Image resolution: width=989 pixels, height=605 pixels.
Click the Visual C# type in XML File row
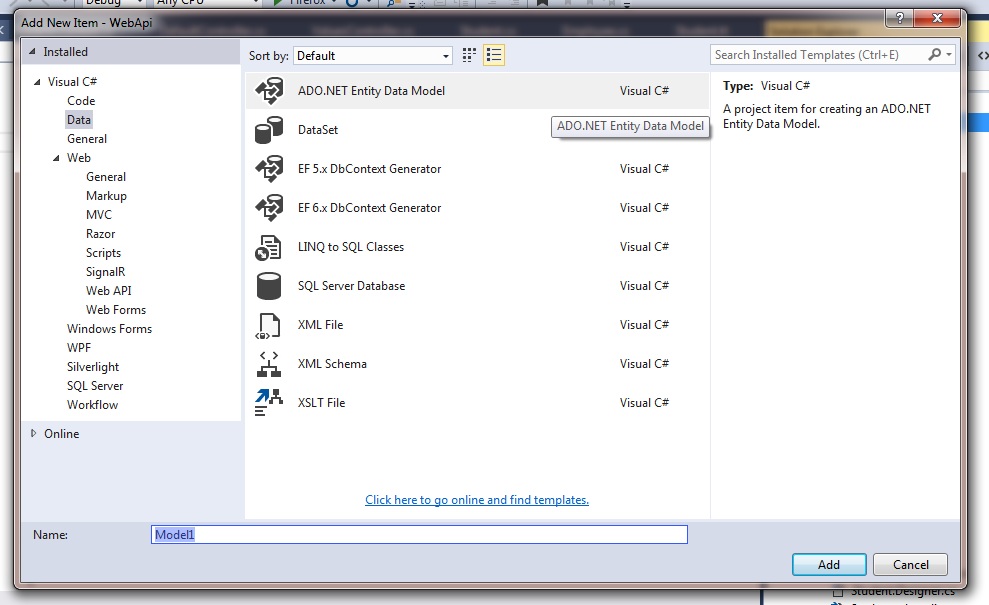pyautogui.click(x=644, y=325)
